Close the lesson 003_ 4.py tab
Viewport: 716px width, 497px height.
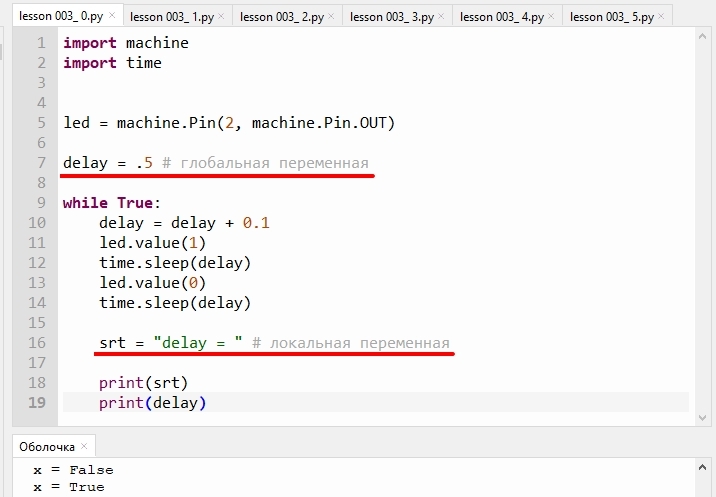pyautogui.click(x=551, y=16)
